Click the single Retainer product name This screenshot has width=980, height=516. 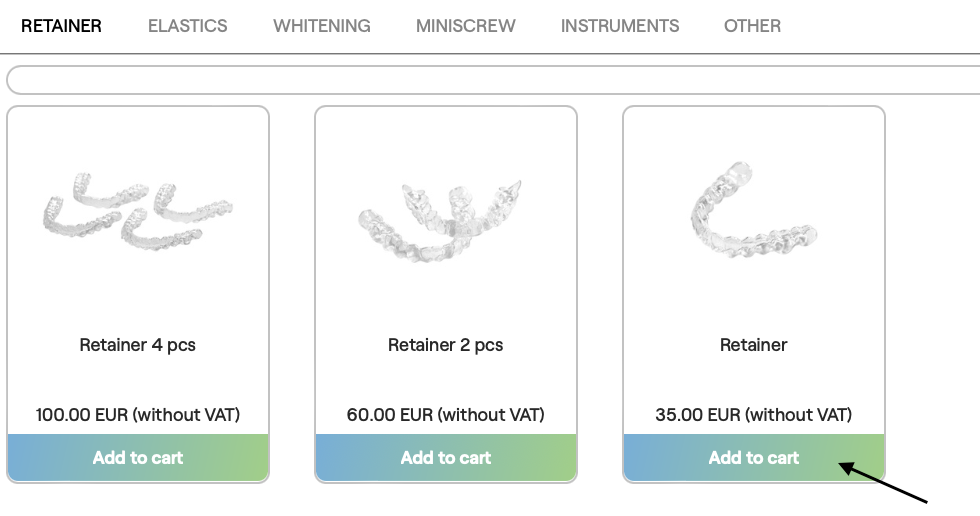(754, 345)
